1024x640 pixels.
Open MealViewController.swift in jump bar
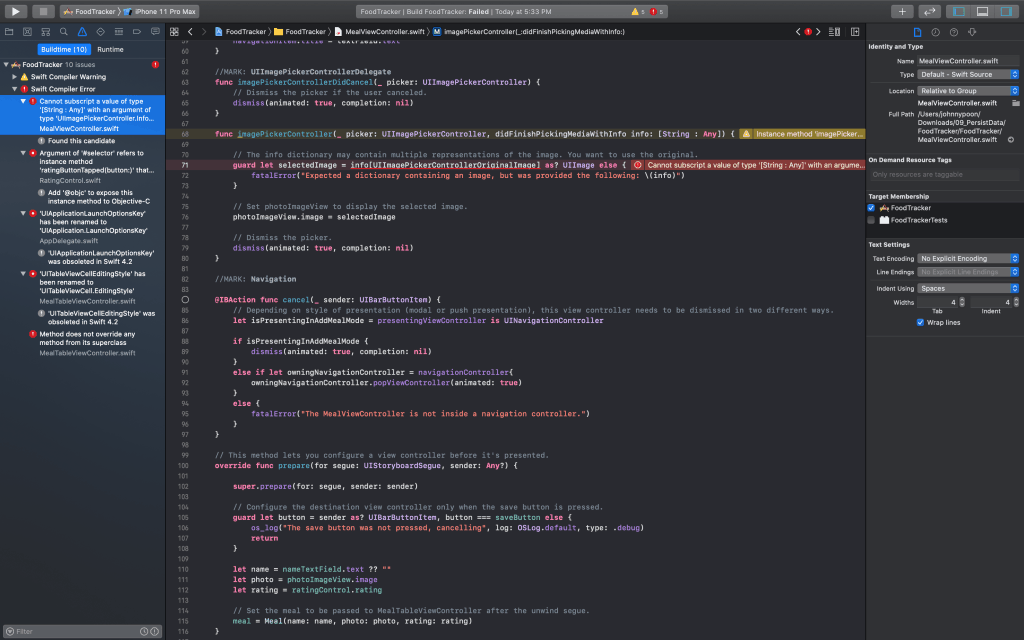click(x=379, y=31)
